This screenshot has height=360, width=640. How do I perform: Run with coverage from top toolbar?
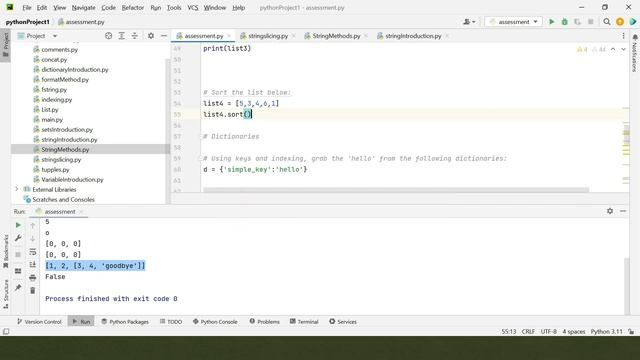577,22
